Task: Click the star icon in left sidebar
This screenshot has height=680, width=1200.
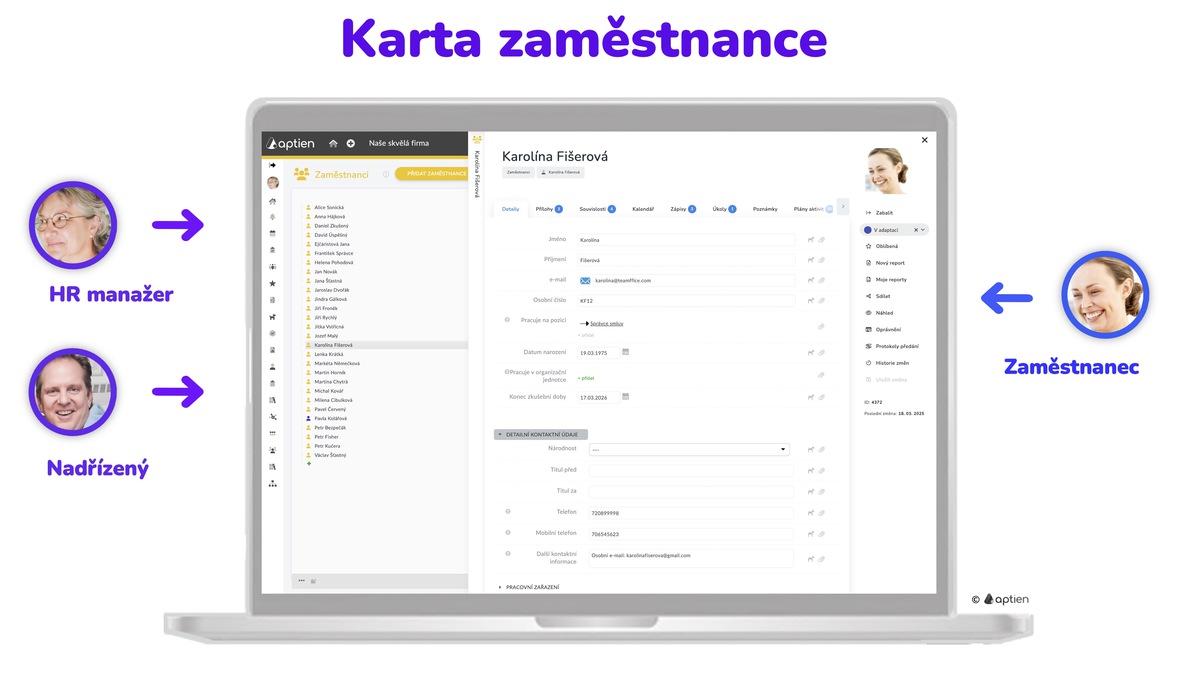Action: pyautogui.click(x=272, y=283)
